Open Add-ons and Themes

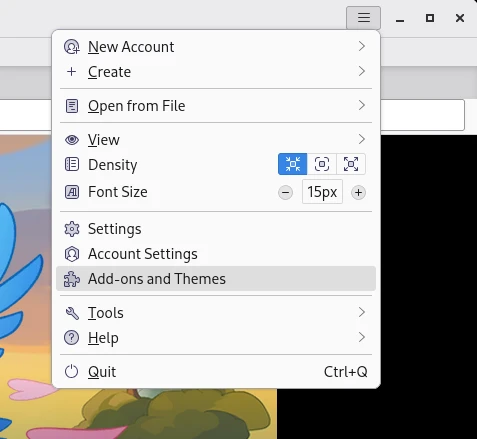click(x=216, y=279)
